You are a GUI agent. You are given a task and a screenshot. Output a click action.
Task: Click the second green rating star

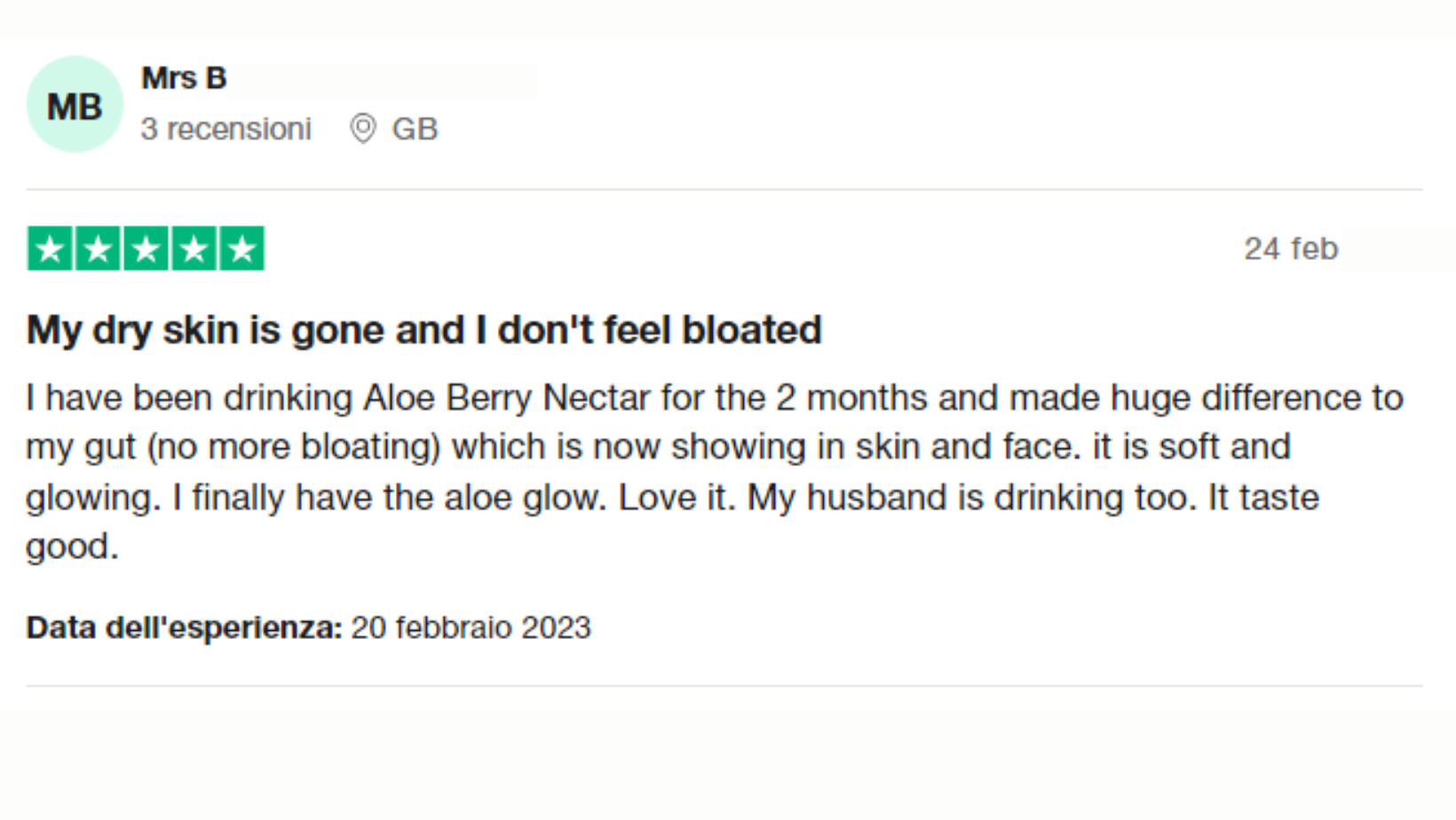click(x=98, y=248)
